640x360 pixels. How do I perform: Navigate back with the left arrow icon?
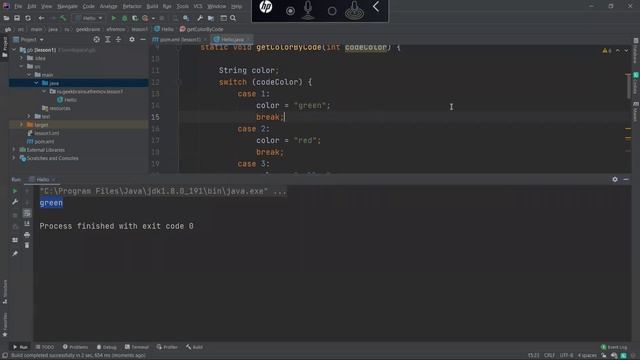pos(41,18)
